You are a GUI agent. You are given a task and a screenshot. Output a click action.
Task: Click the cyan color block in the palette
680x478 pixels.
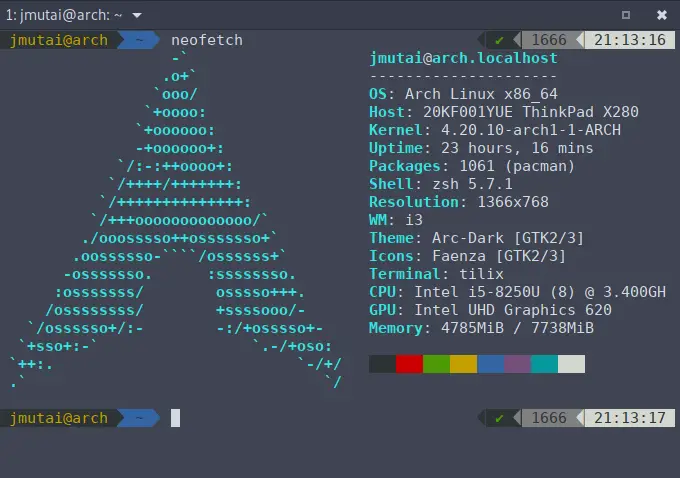tap(544, 364)
